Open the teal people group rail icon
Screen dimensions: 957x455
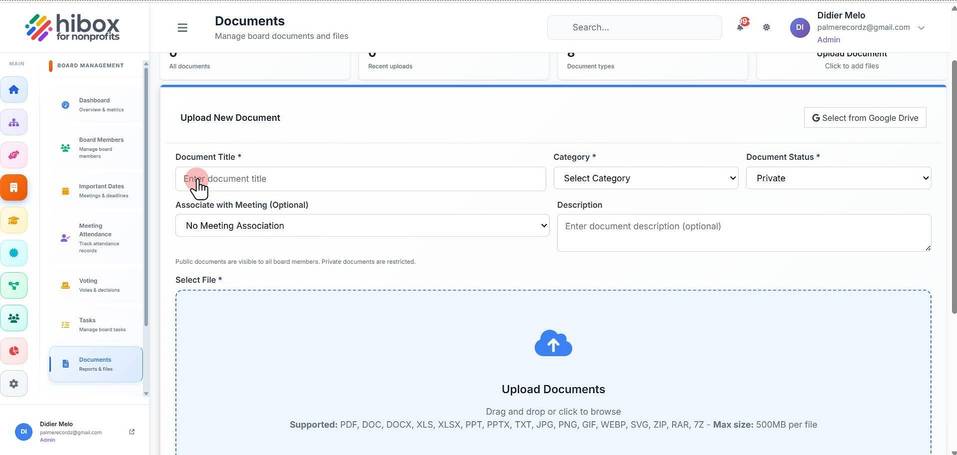pos(13,318)
